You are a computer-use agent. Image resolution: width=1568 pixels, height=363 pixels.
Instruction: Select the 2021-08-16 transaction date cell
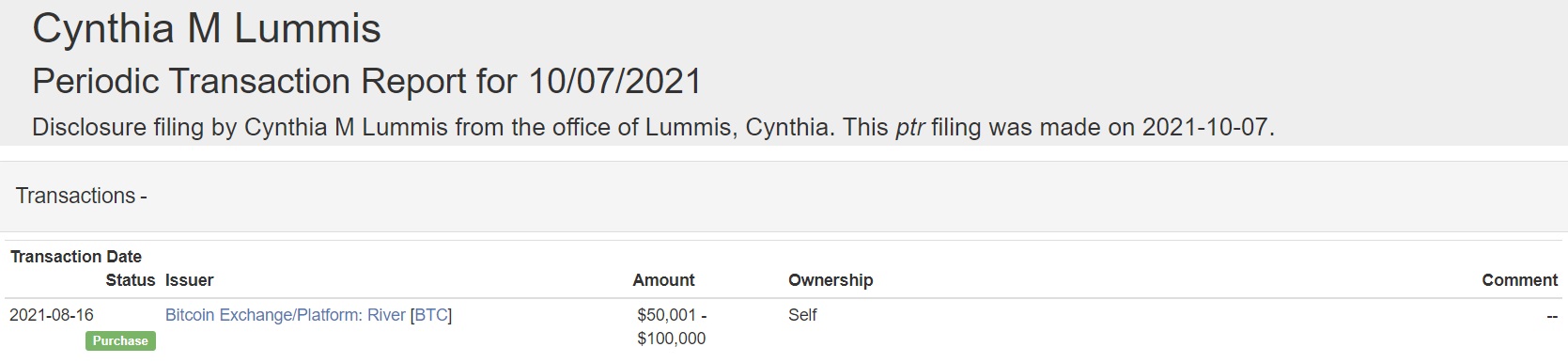(52, 315)
